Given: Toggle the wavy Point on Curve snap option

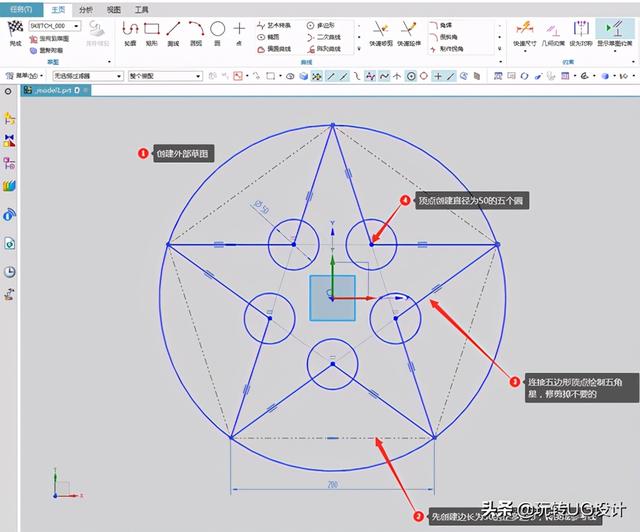Looking at the screenshot, I should 384,76.
